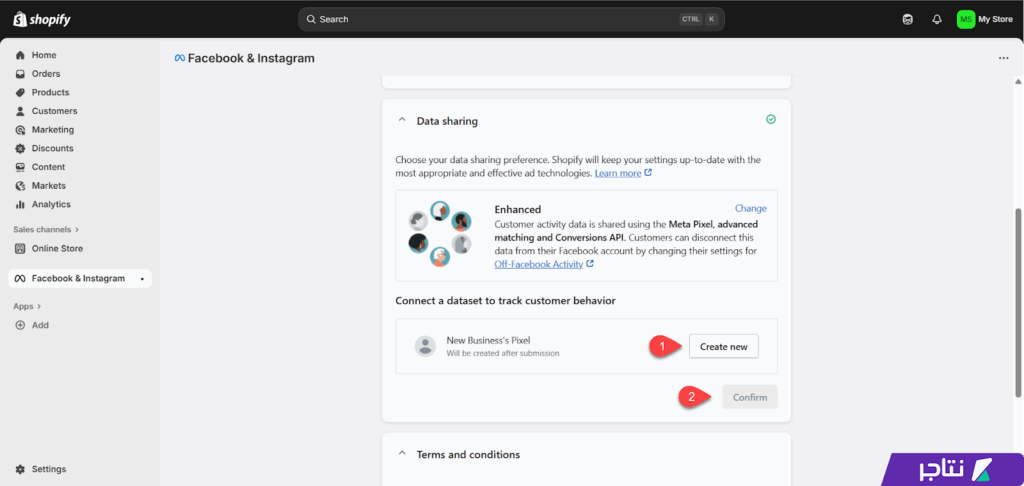Open the My Store account avatar
Viewport: 1024px width, 486px height.
[x=965, y=19]
